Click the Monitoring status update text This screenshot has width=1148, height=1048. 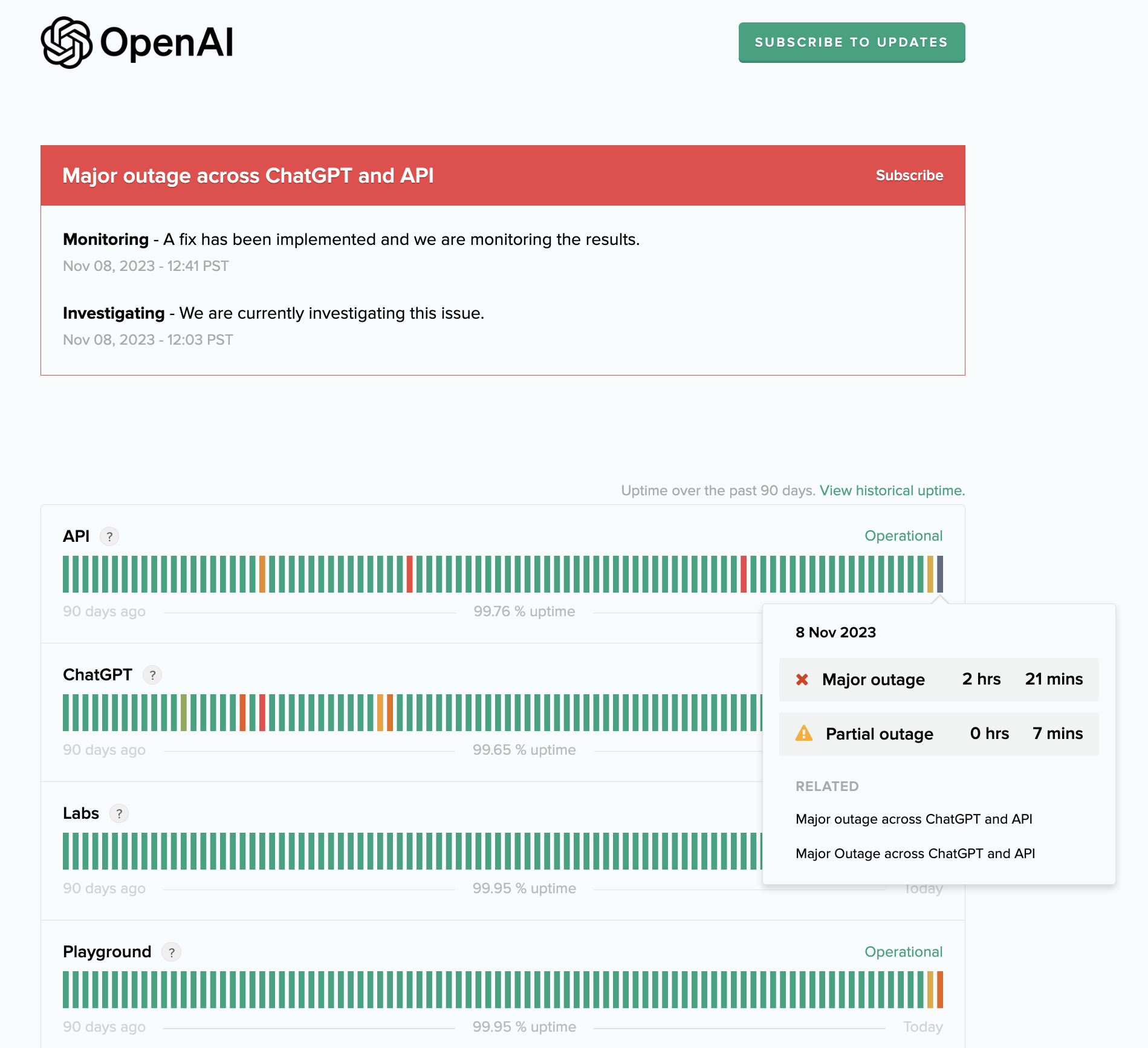coord(351,239)
